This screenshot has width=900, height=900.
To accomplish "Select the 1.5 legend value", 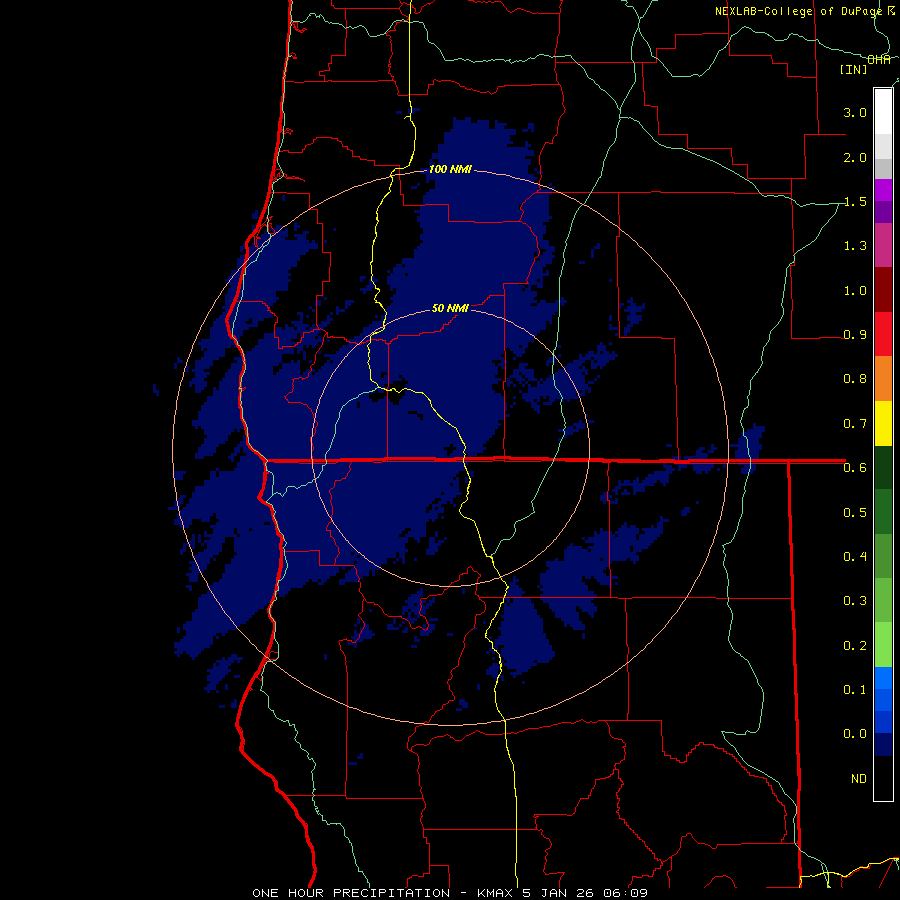I will tap(855, 201).
